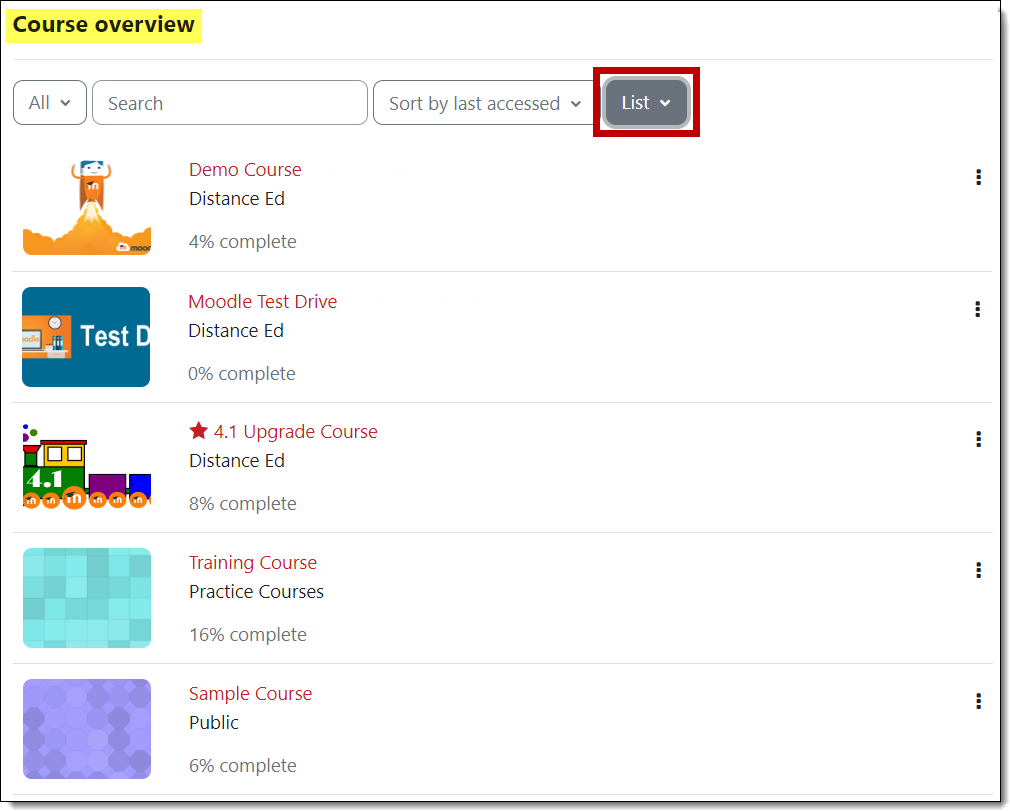1010x811 pixels.
Task: Open the Demo Course link
Action: (245, 169)
